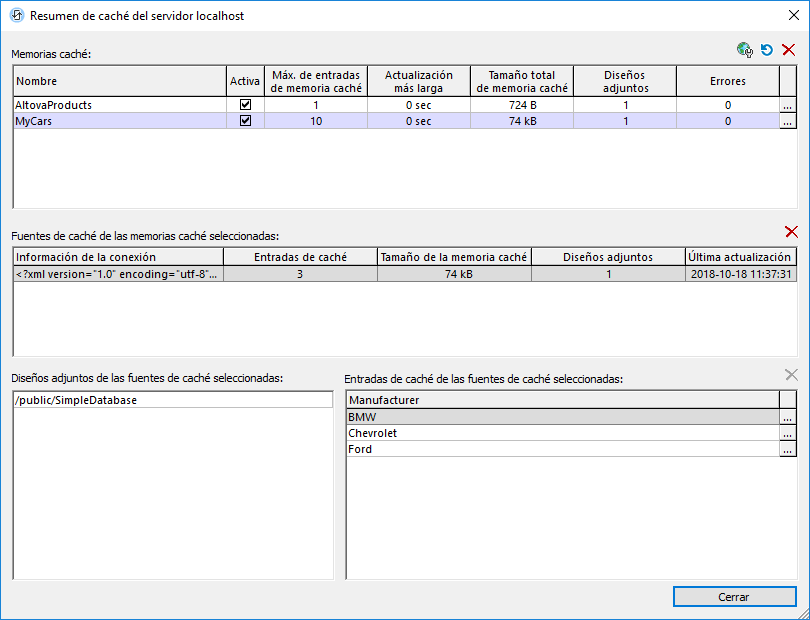The height and width of the screenshot is (620, 810).
Task: Click gray X icon above Entradas de caché list
Action: coord(791,375)
